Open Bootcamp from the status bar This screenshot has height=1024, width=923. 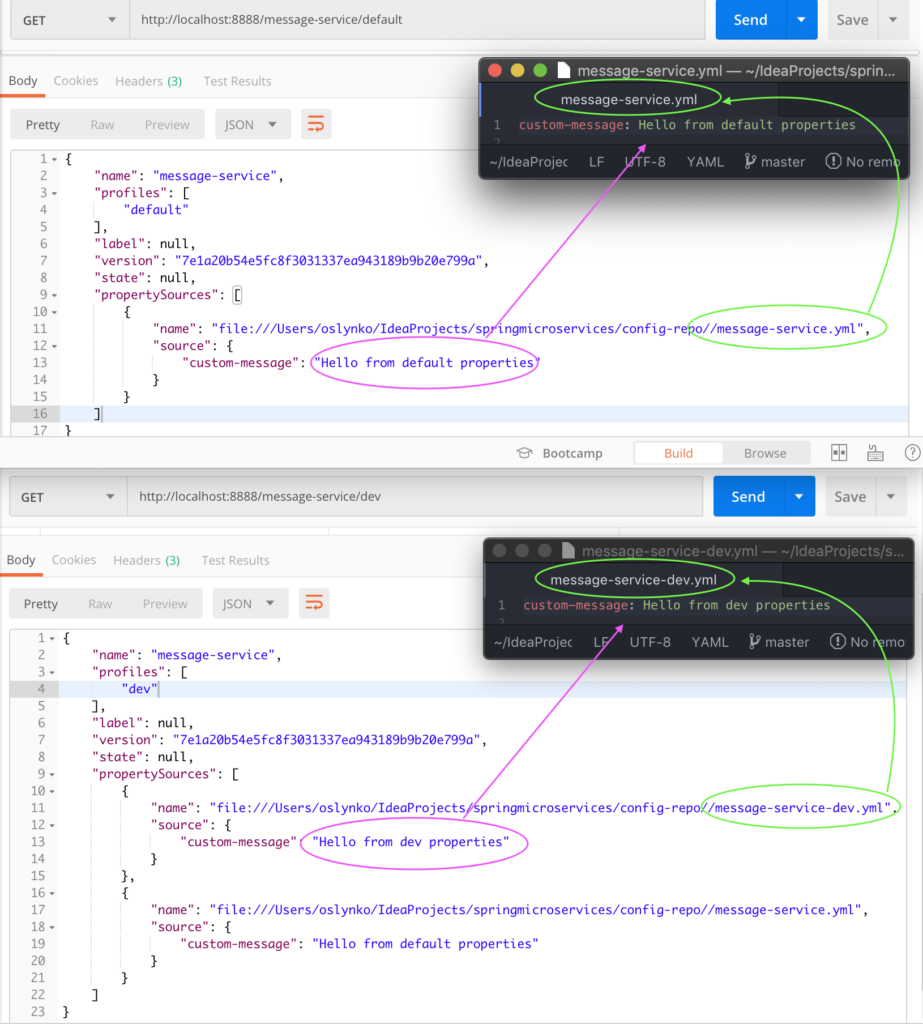pyautogui.click(x=560, y=453)
